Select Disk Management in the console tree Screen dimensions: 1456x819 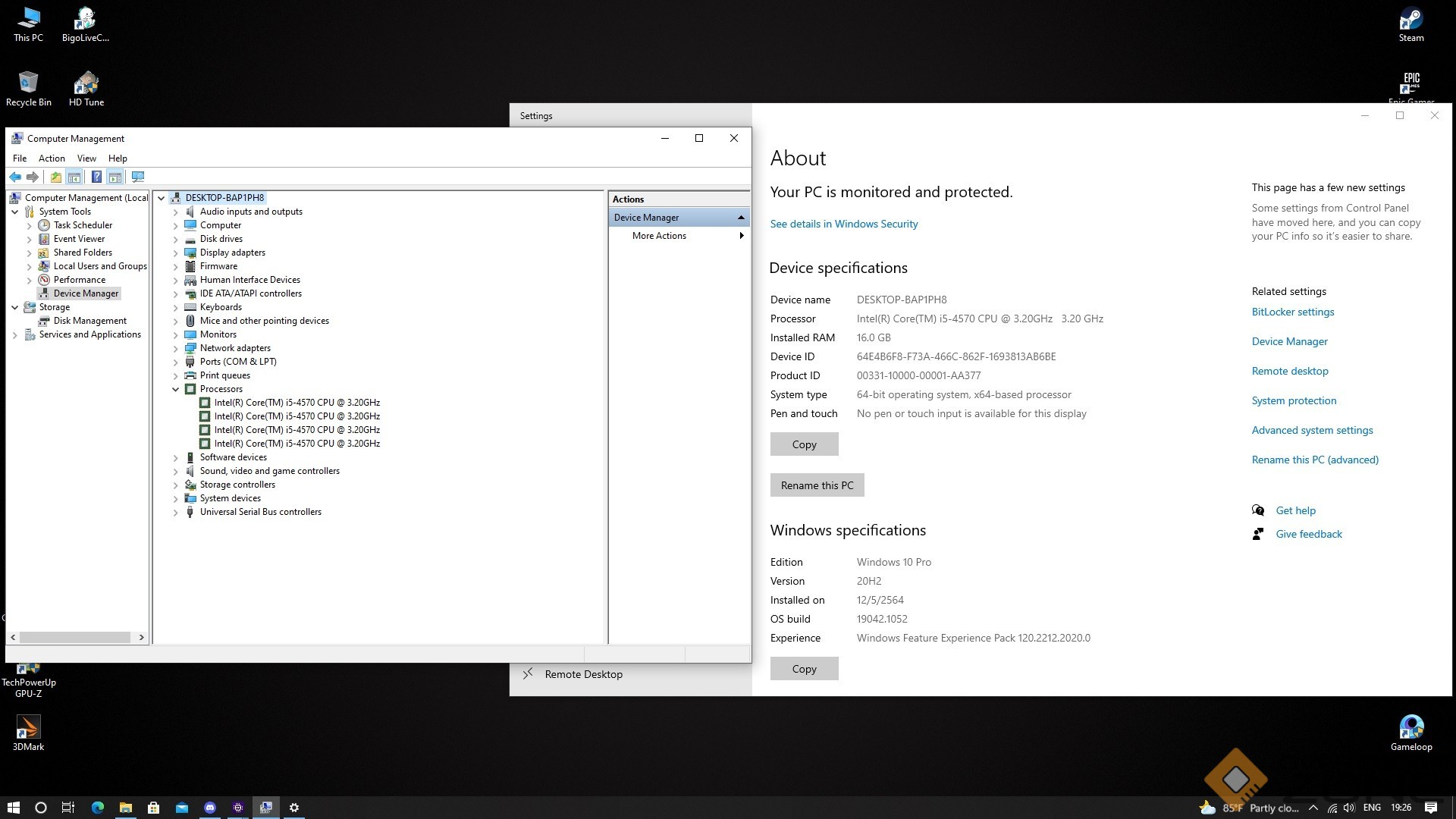(x=89, y=321)
